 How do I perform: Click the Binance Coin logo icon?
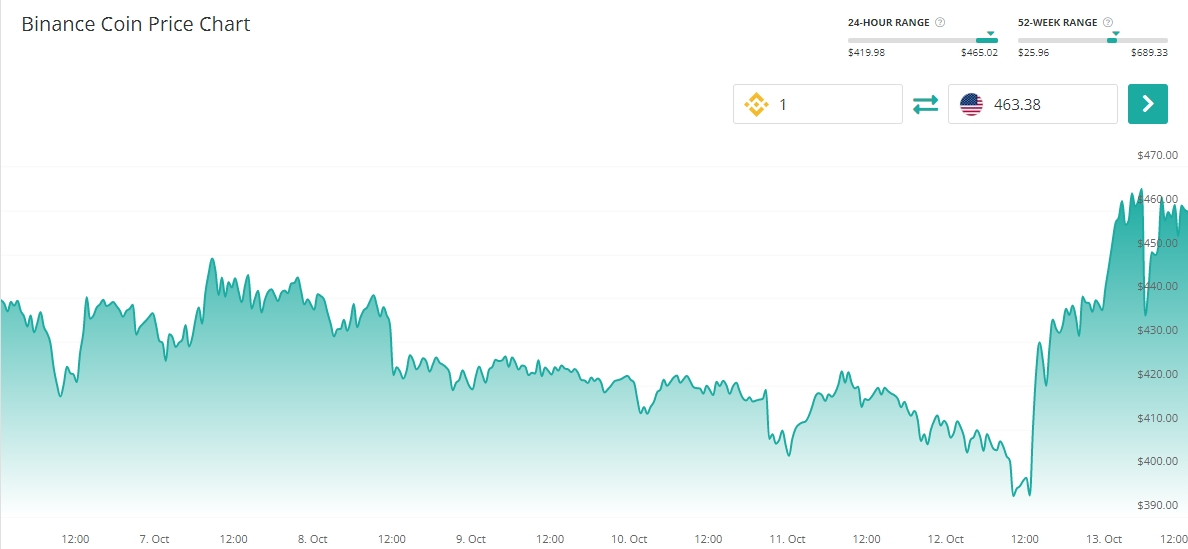(x=755, y=104)
